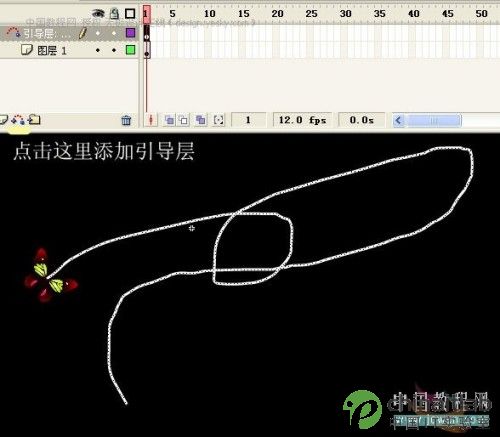Click the add motion guide layer icon
The image size is (500, 437).
[18, 120]
